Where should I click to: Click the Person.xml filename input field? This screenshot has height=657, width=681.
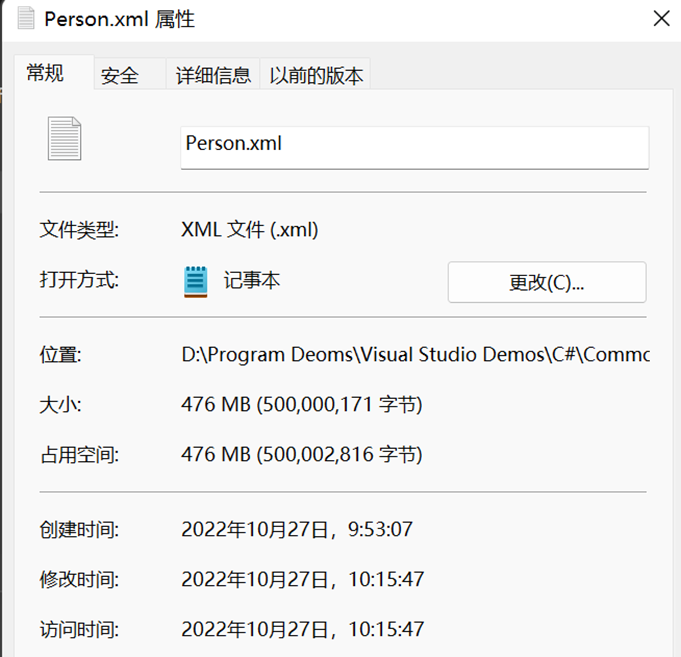415,147
